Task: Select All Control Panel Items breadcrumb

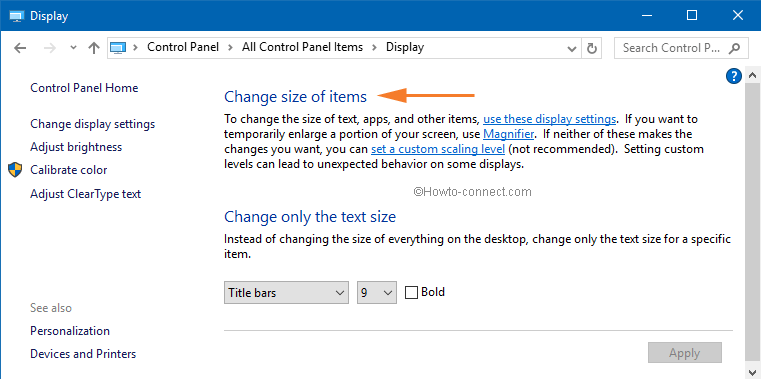Action: [x=302, y=47]
